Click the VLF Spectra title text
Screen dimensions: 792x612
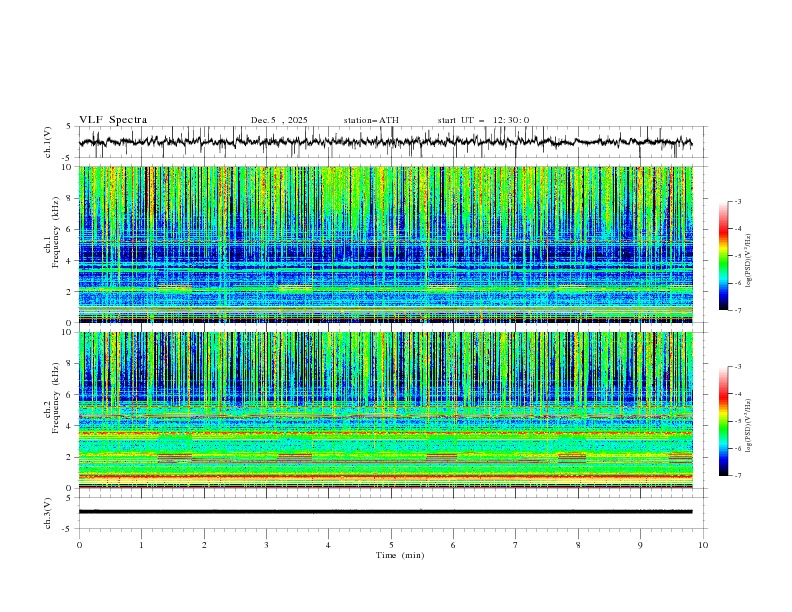coord(113,119)
